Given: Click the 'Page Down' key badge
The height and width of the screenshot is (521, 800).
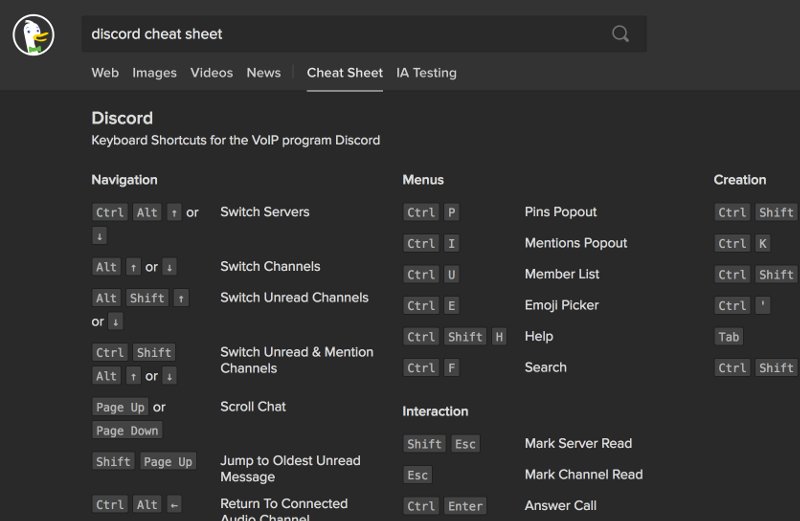Looking at the screenshot, I should pos(128,431).
